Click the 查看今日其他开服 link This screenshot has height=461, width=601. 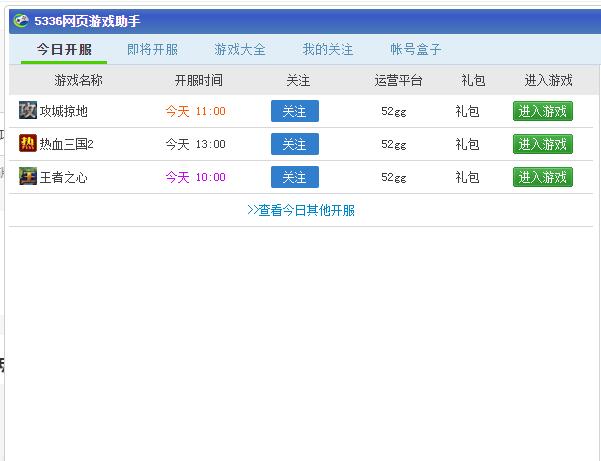[x=301, y=210]
